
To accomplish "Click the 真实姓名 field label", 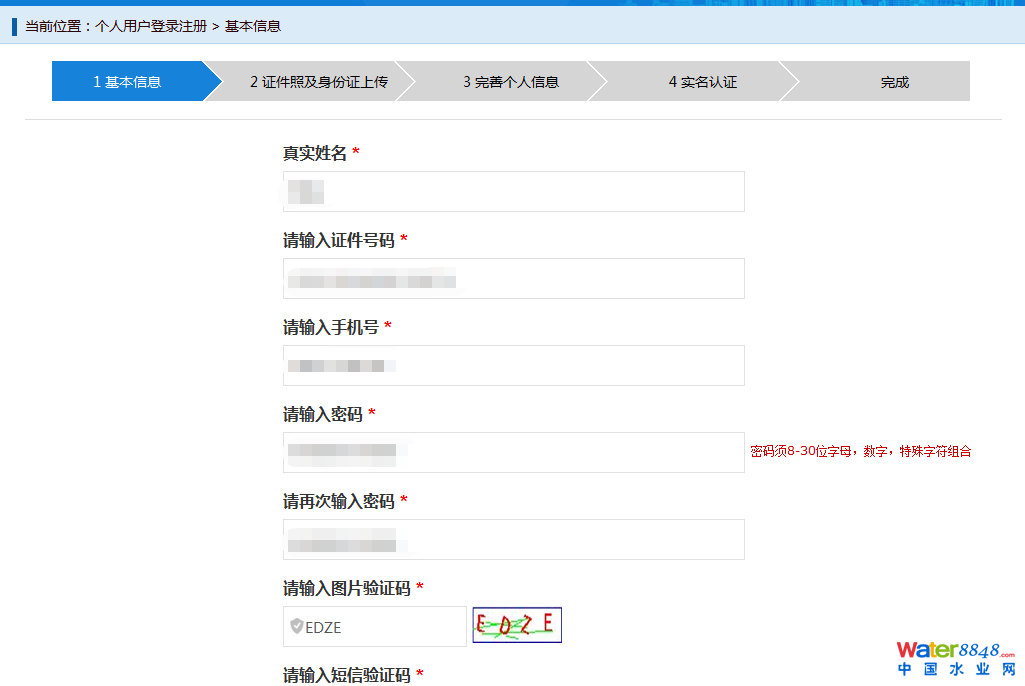I will (x=314, y=153).
